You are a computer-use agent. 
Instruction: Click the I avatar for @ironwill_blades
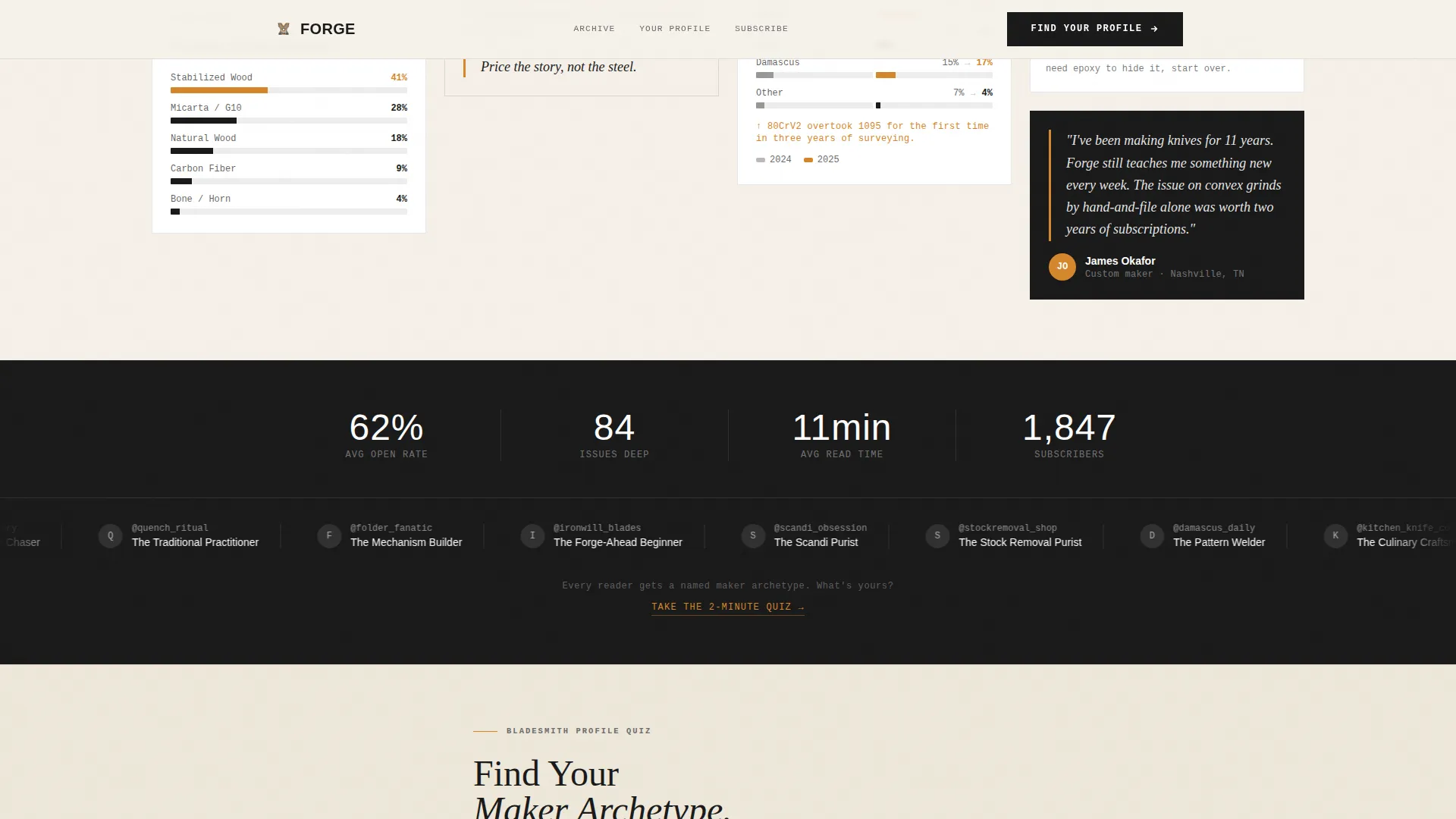pos(532,535)
